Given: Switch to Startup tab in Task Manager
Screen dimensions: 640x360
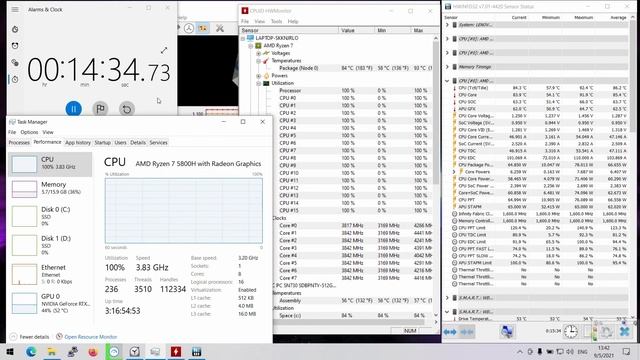Looking at the screenshot, I should [x=102, y=142].
